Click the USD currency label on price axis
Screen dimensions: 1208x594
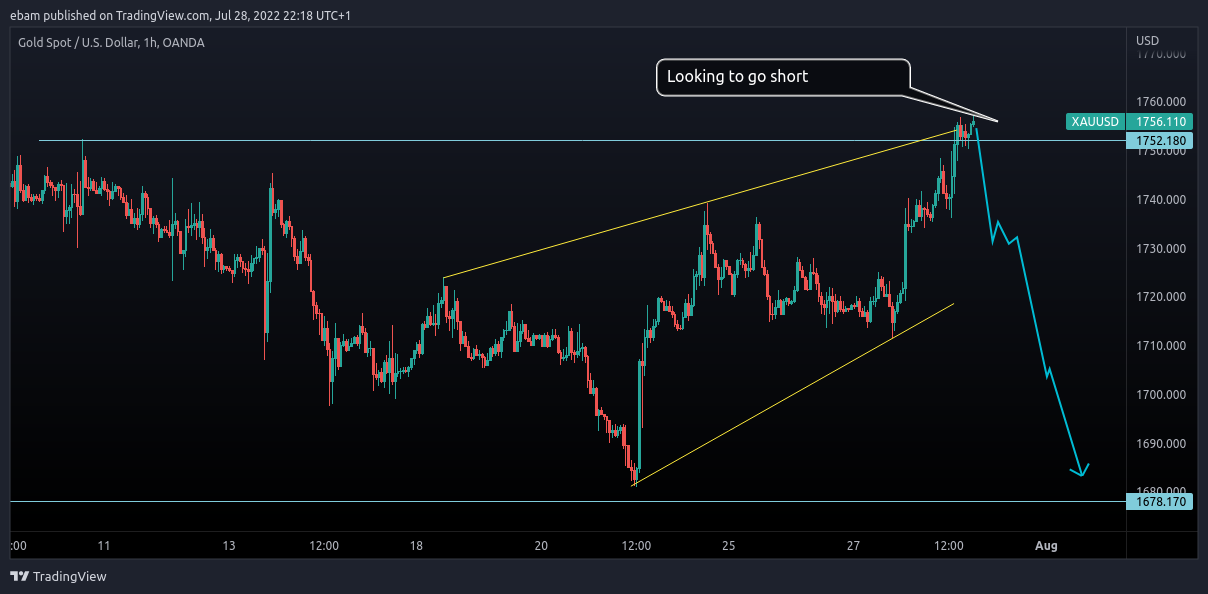click(x=1147, y=41)
